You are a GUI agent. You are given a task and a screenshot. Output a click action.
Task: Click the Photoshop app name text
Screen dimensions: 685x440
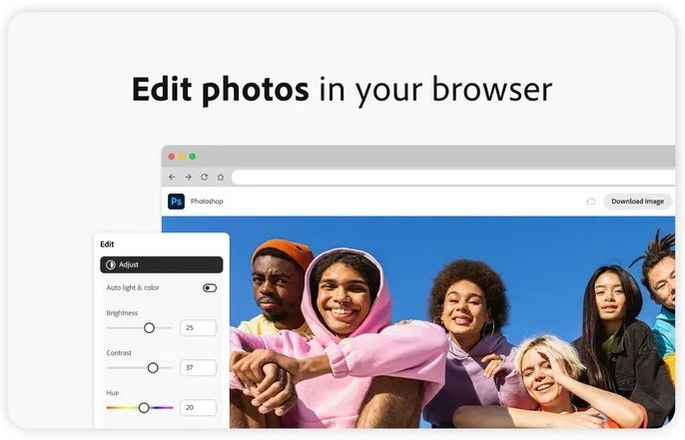pos(207,201)
